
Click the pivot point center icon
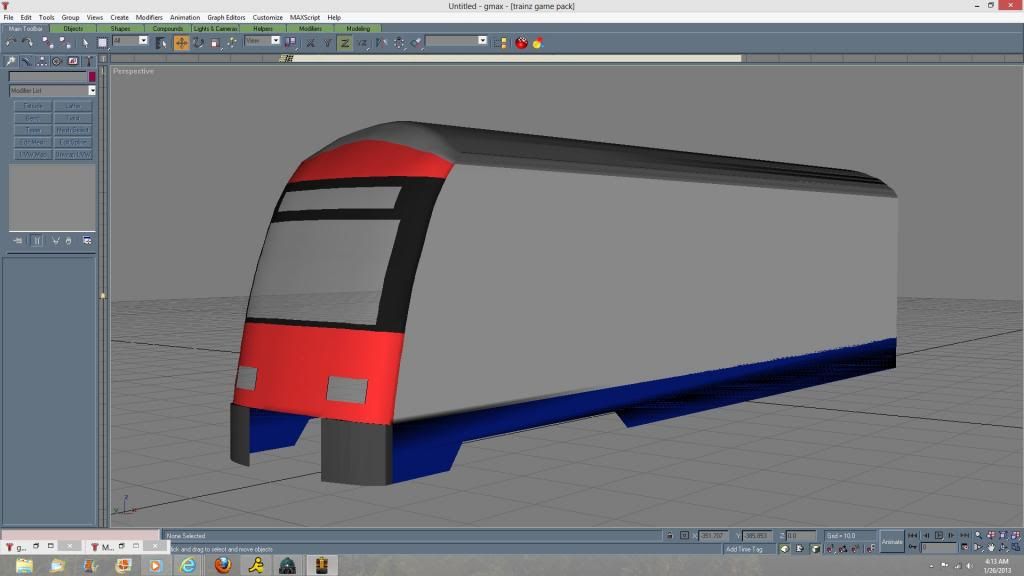pos(291,42)
